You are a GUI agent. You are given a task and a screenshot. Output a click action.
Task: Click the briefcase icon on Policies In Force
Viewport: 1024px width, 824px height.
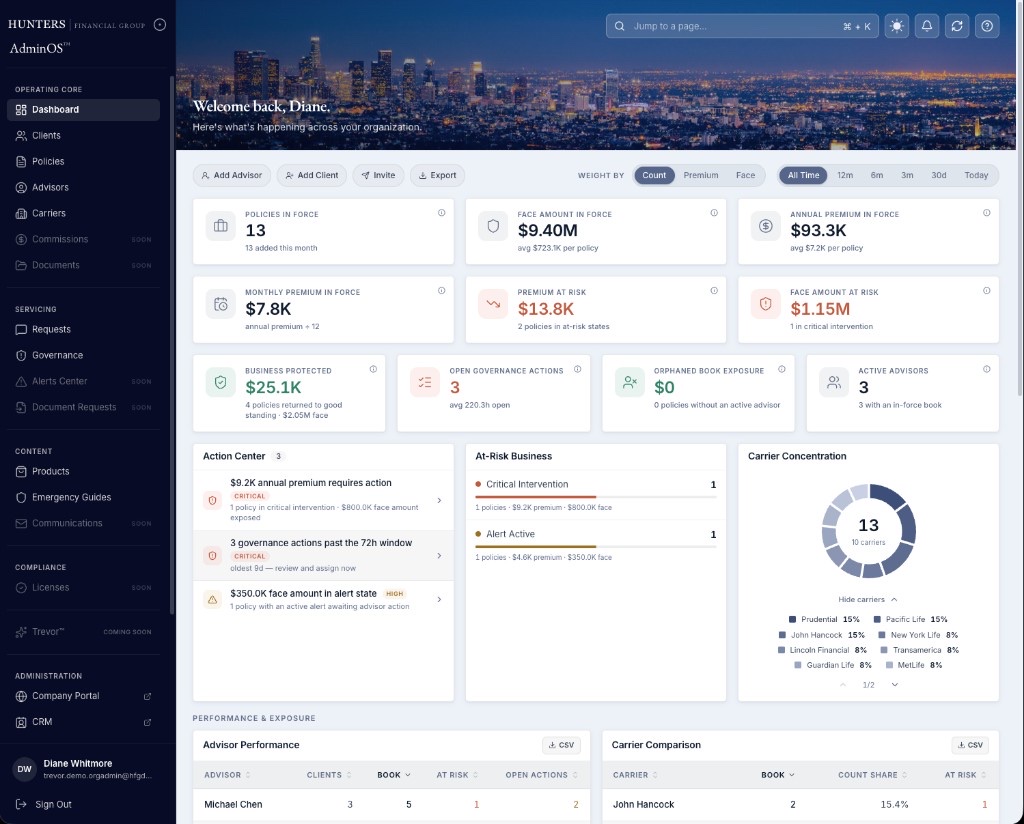pos(221,226)
